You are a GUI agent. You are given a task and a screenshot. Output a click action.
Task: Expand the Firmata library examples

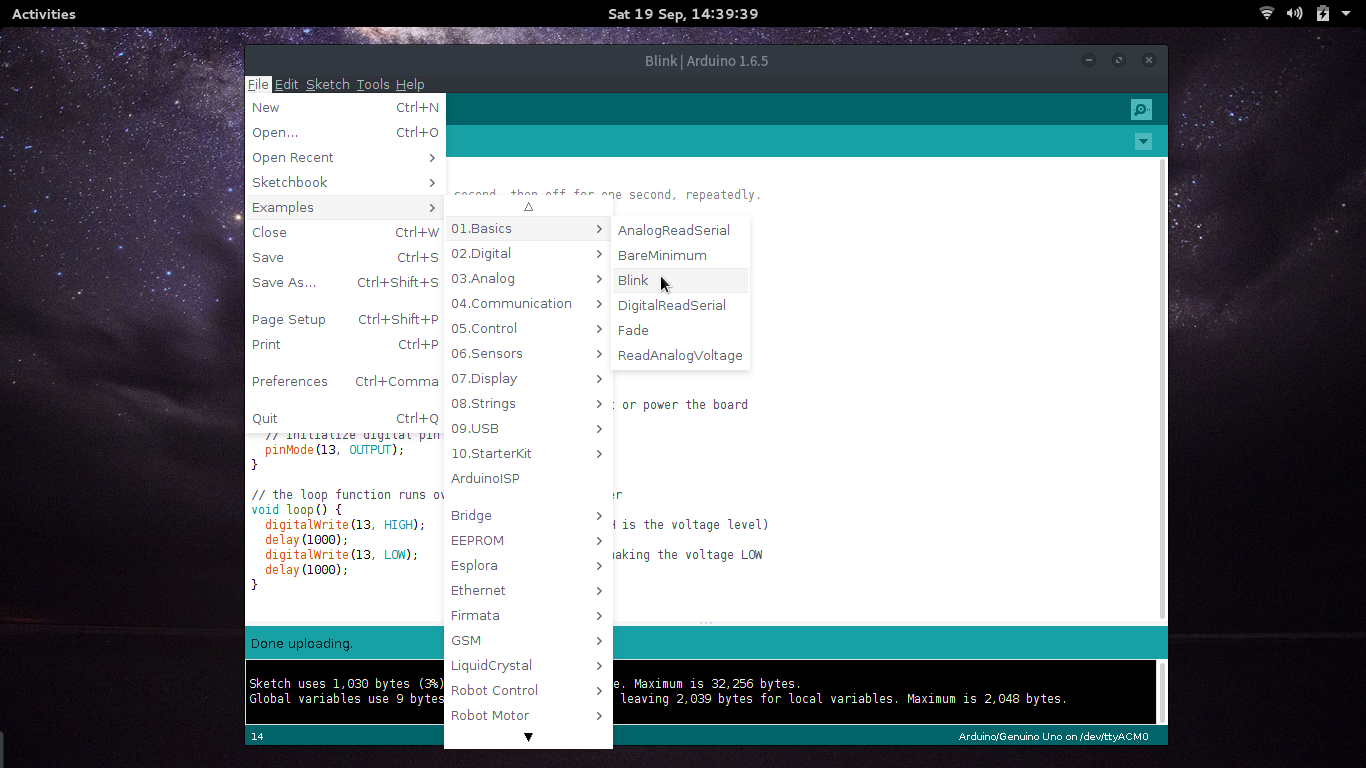click(x=528, y=616)
